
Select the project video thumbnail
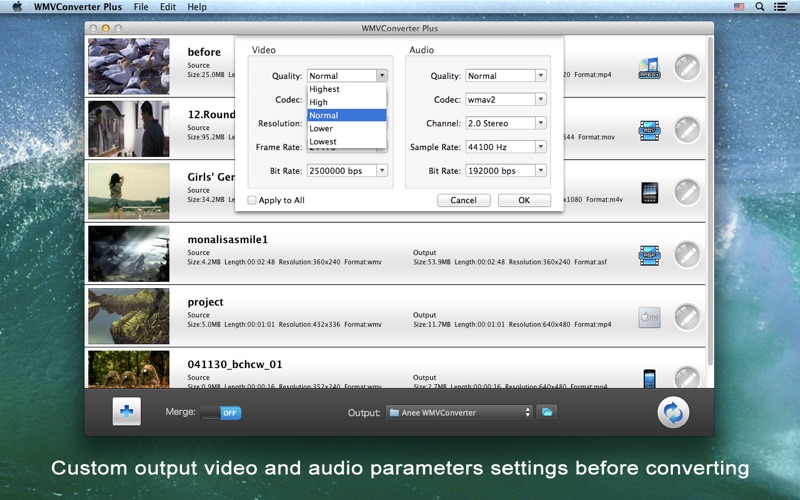[x=129, y=316]
